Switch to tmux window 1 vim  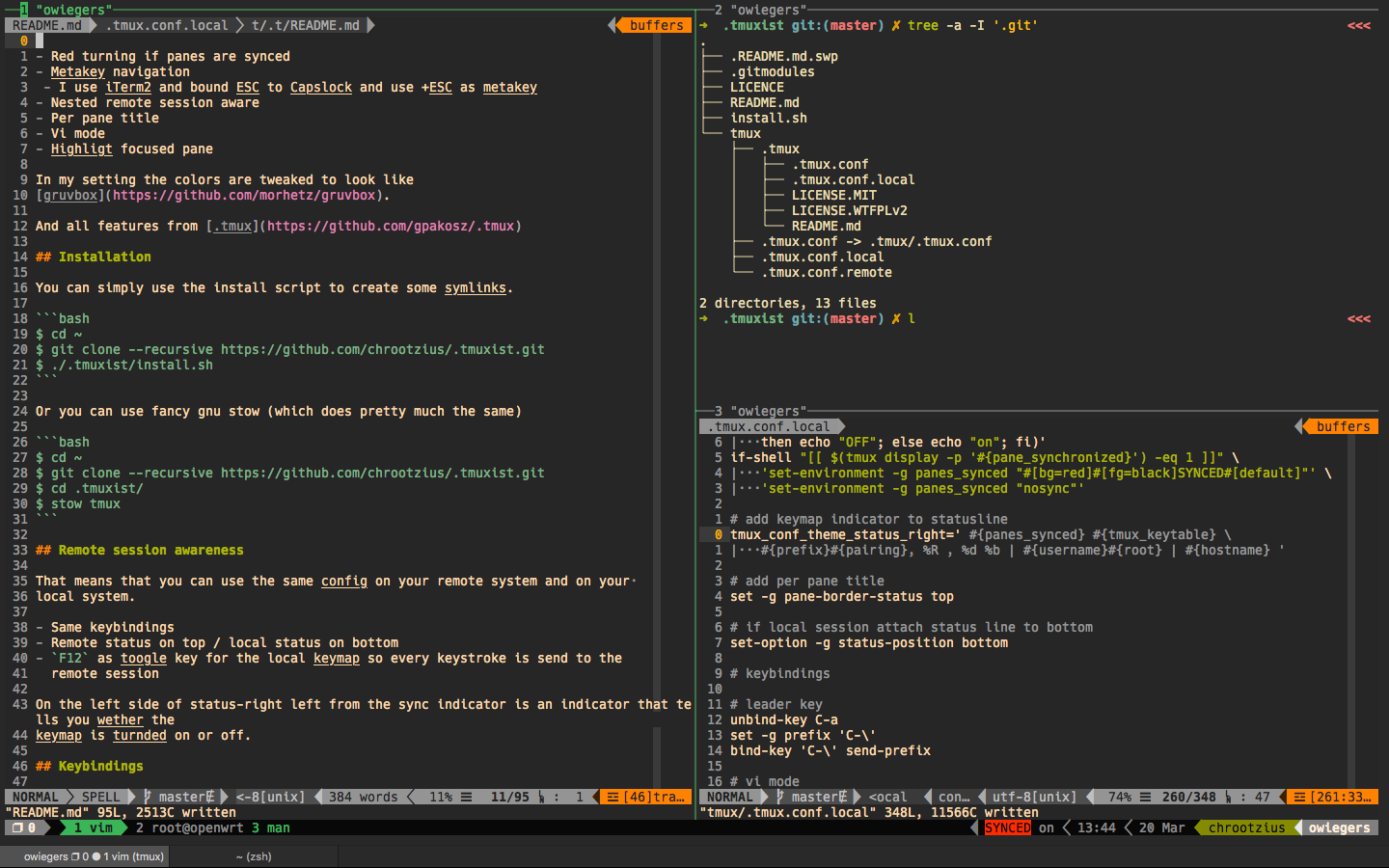pyautogui.click(x=94, y=827)
